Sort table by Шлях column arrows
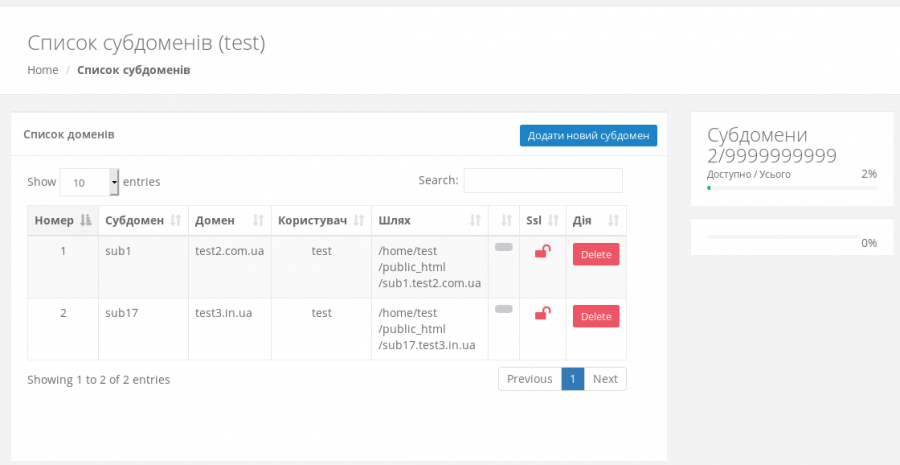900x465 pixels. [476, 220]
